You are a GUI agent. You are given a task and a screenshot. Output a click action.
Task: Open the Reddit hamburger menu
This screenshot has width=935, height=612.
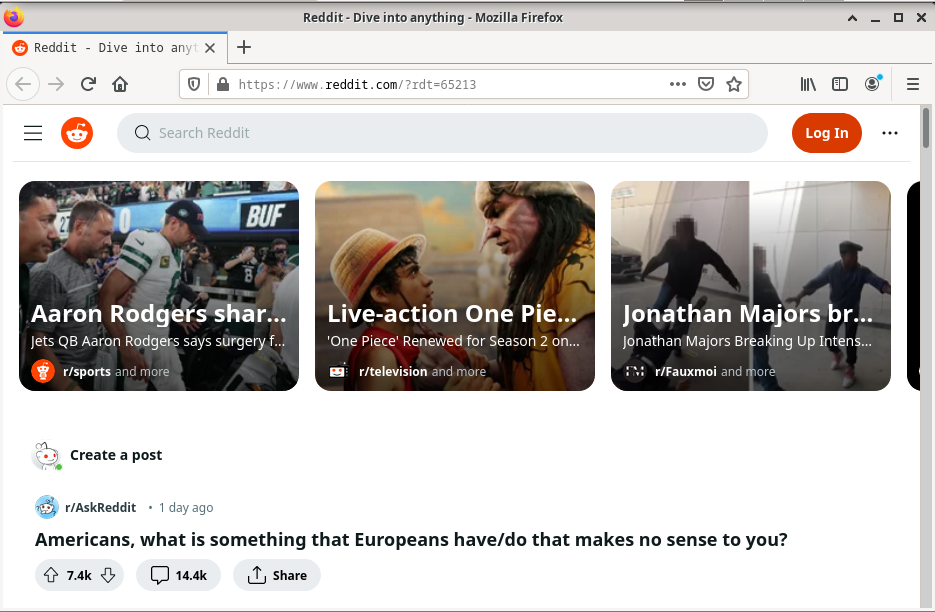pos(33,133)
